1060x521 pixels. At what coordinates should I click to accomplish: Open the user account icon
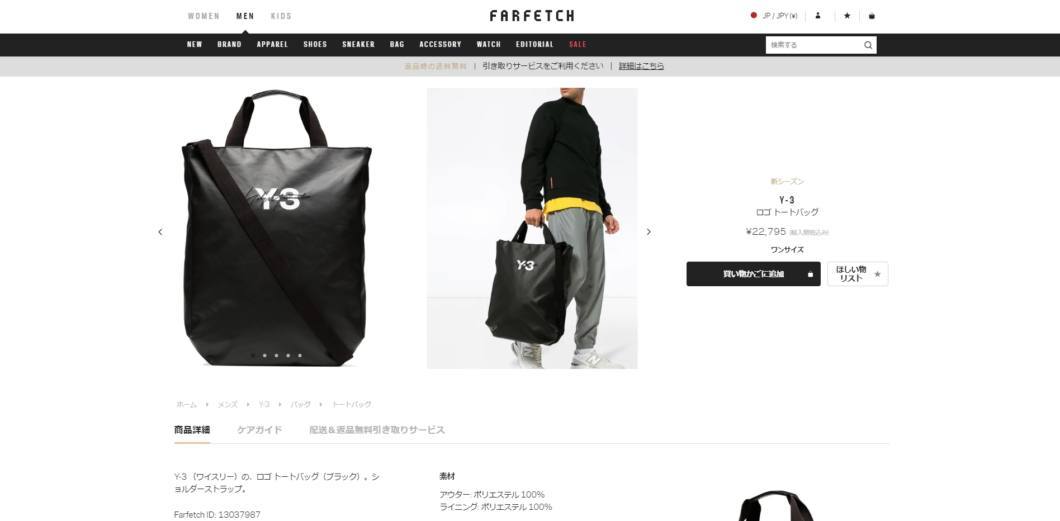[x=818, y=16]
